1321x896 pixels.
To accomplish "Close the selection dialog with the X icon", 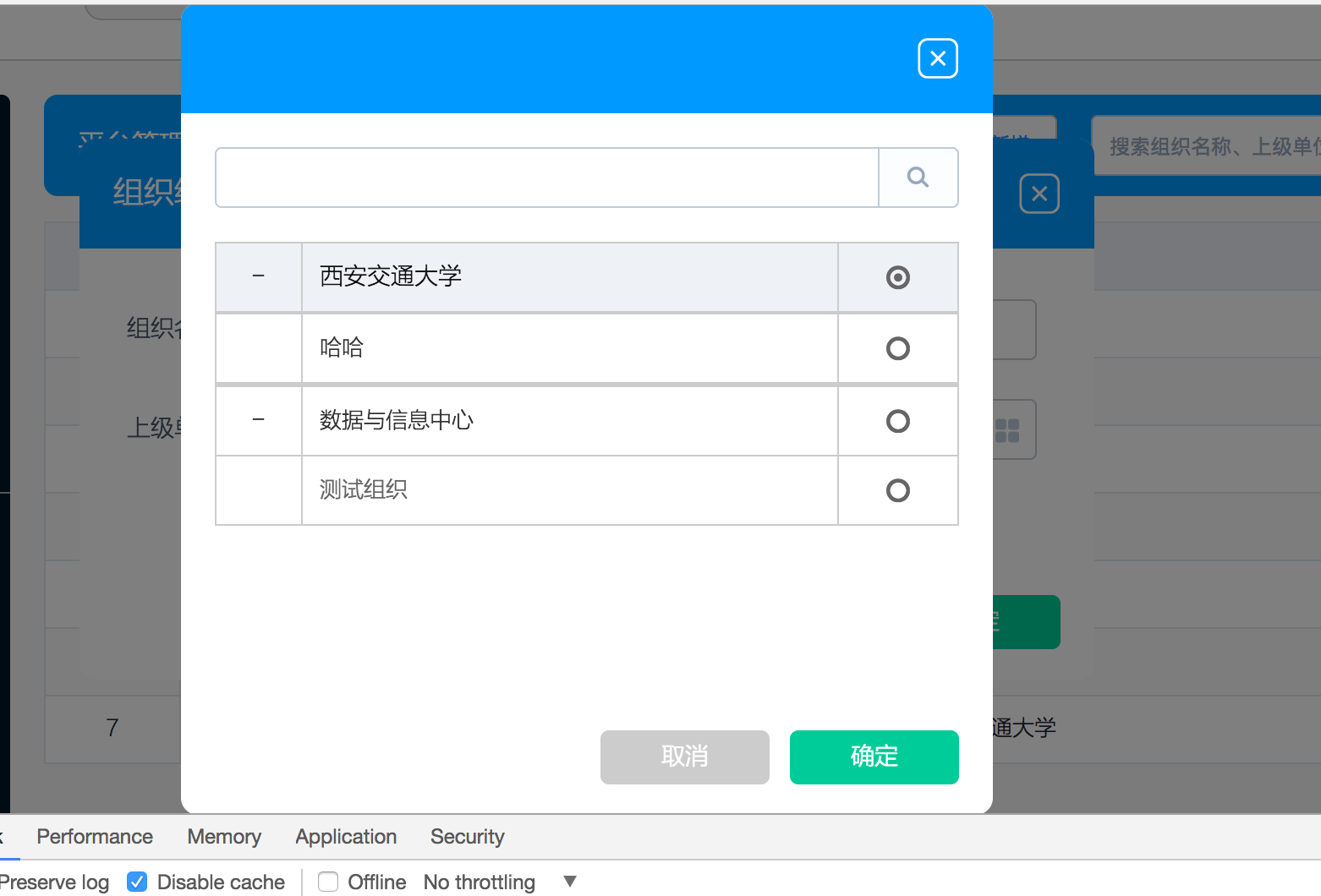I will [937, 57].
